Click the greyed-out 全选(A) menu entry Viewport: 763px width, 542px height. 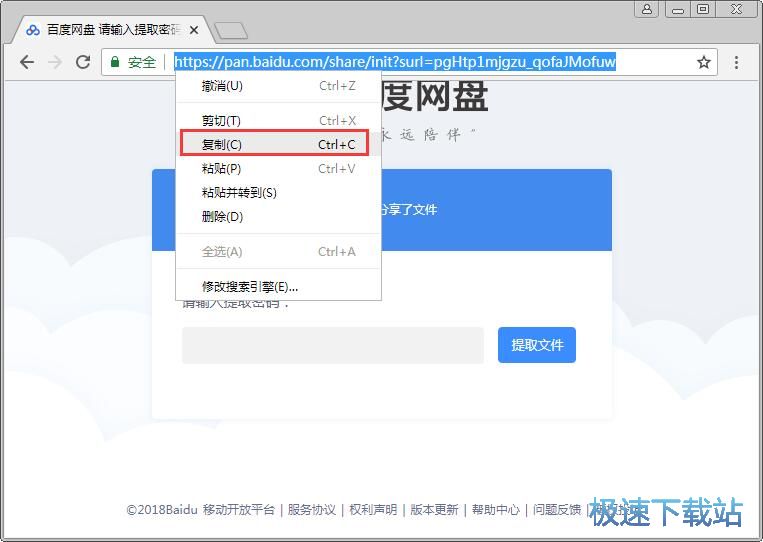[278, 252]
